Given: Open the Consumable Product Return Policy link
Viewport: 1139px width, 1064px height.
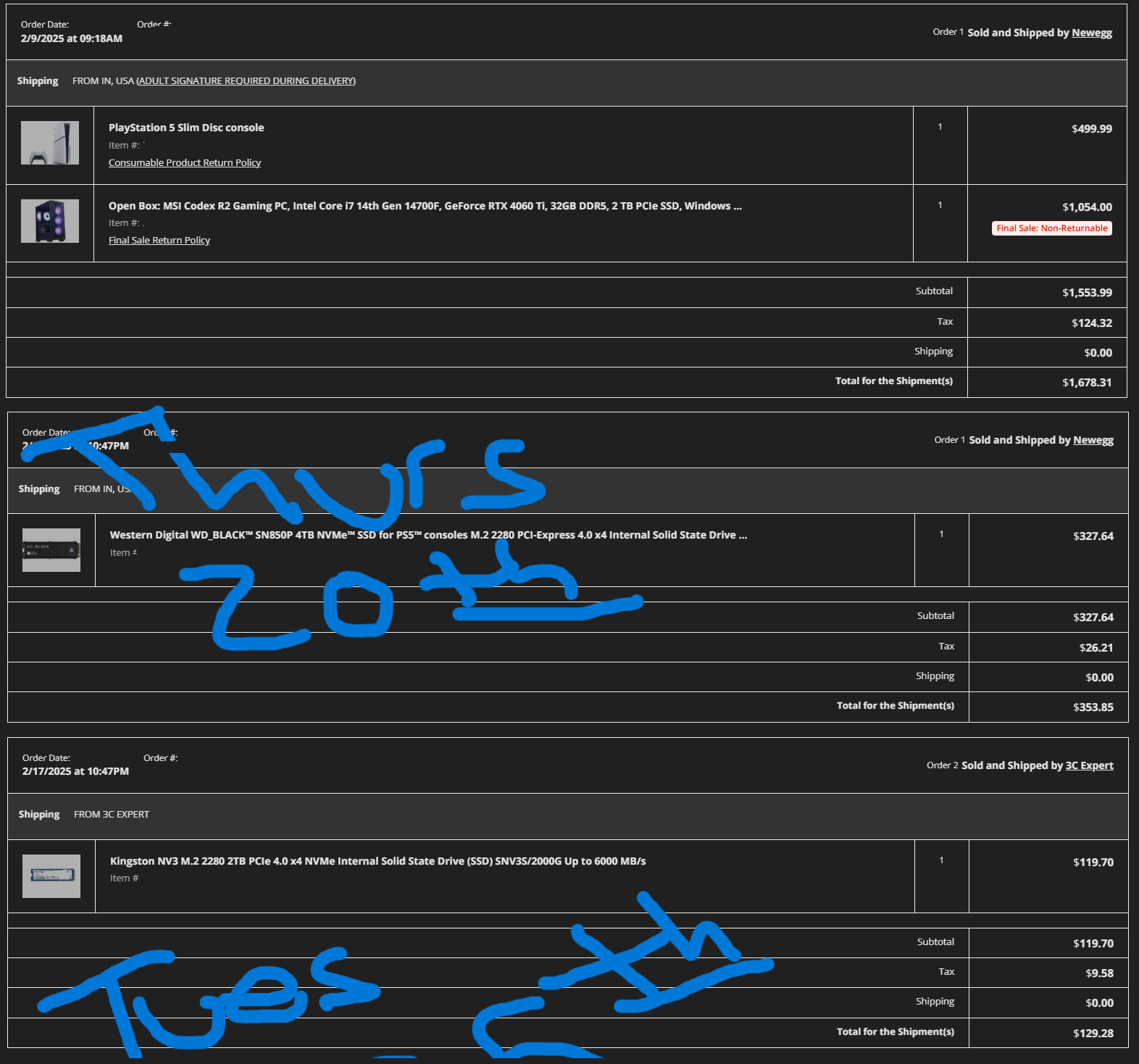Looking at the screenshot, I should 185,162.
